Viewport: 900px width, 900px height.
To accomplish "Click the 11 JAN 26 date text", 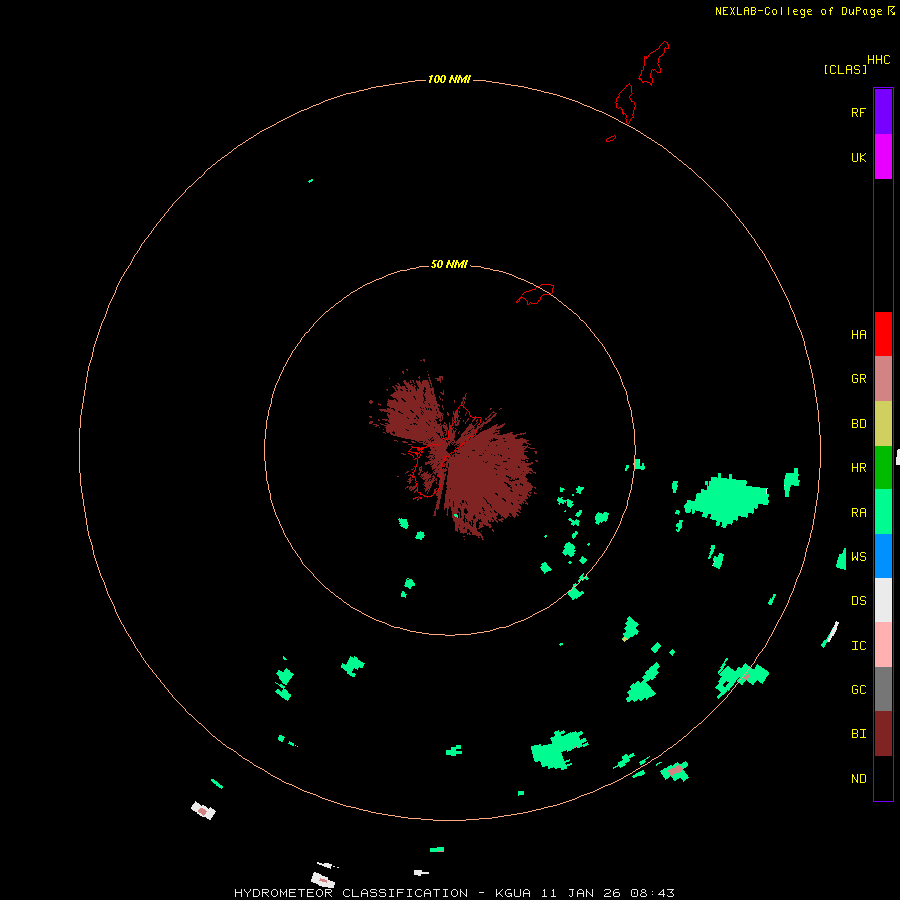I will 581,893.
